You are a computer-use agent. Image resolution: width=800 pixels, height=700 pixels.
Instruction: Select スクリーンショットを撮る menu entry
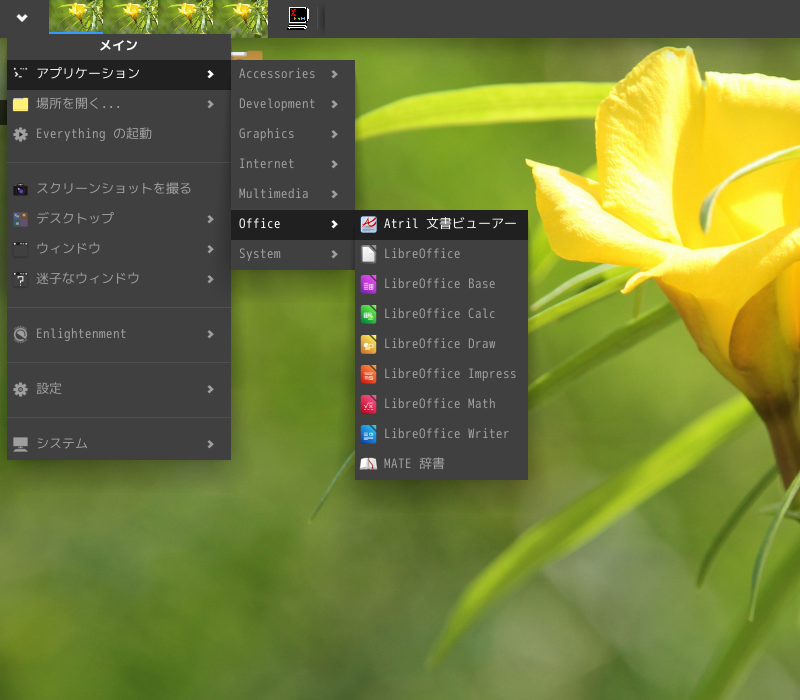pyautogui.click(x=119, y=189)
